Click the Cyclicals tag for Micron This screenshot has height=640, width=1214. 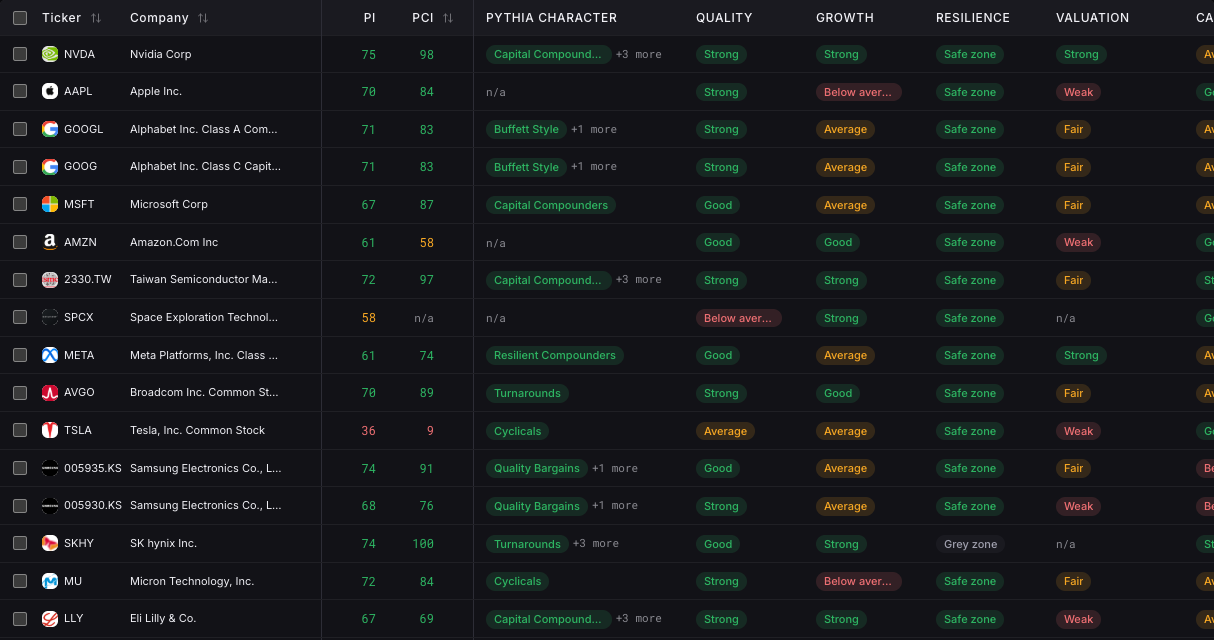517,581
